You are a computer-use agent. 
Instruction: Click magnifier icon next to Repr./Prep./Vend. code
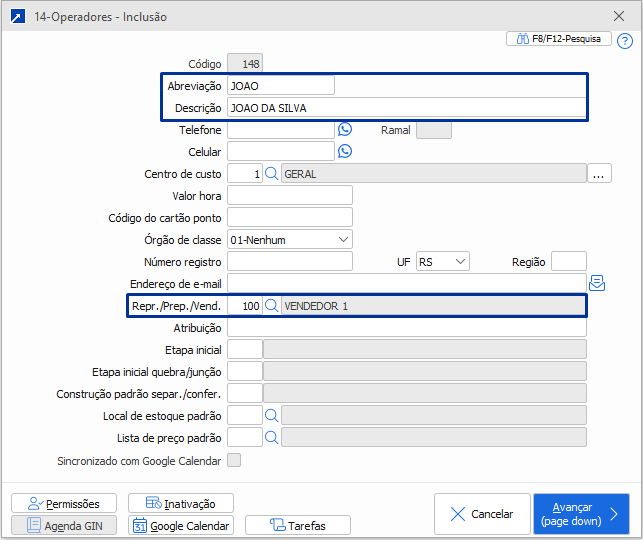(271, 305)
